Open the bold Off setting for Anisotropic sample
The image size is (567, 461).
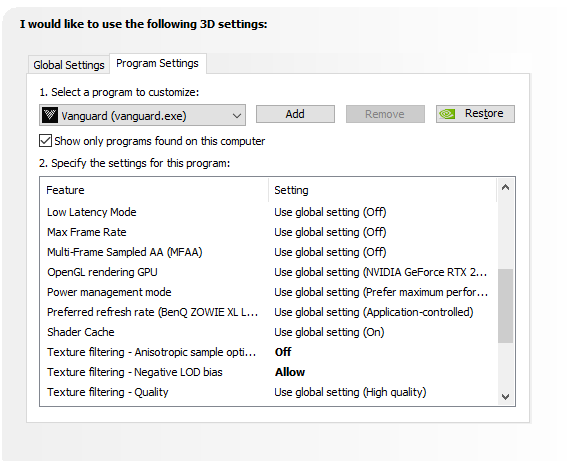(283, 352)
